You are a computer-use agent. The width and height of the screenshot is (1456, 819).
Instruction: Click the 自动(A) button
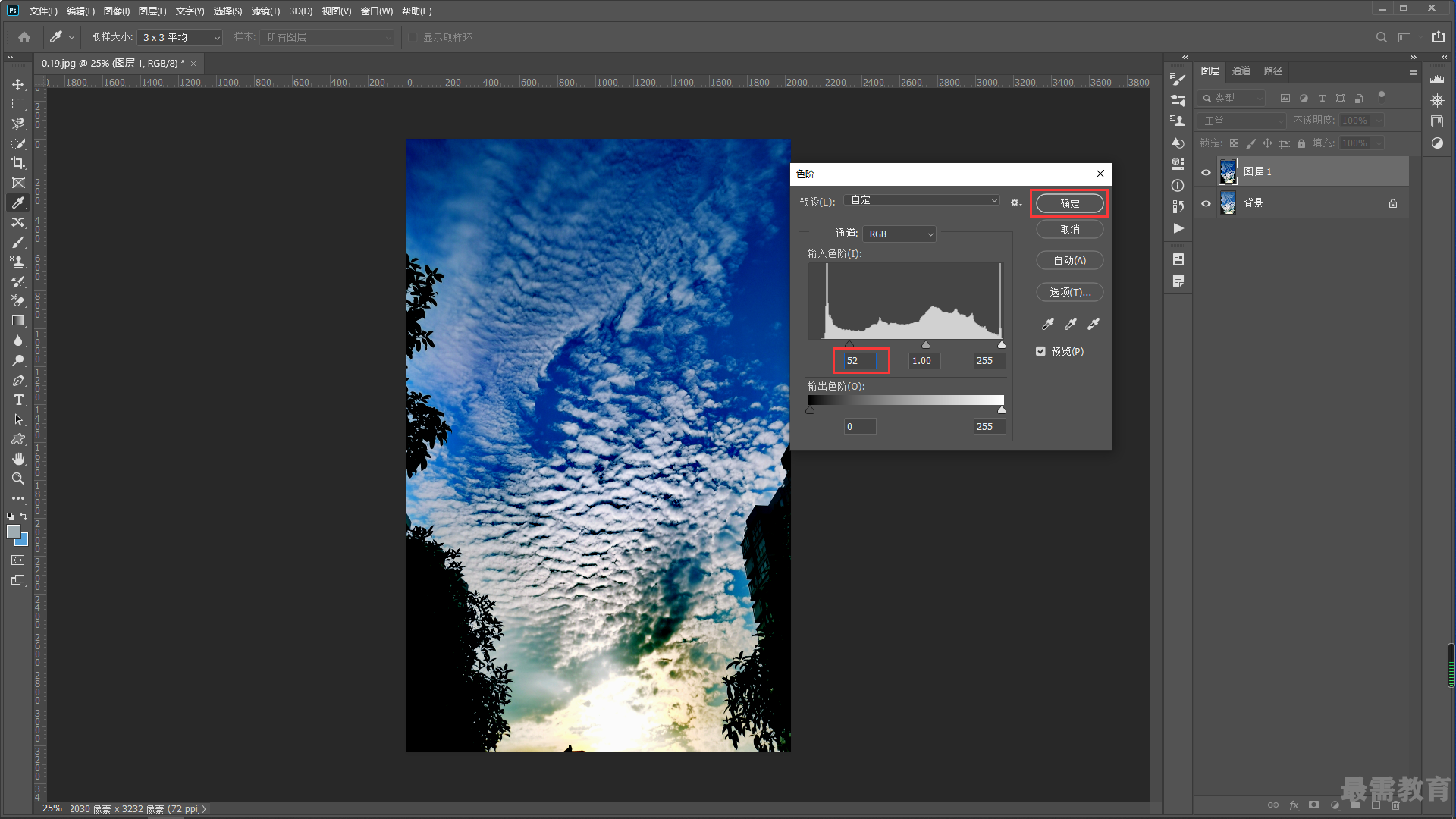tap(1069, 260)
